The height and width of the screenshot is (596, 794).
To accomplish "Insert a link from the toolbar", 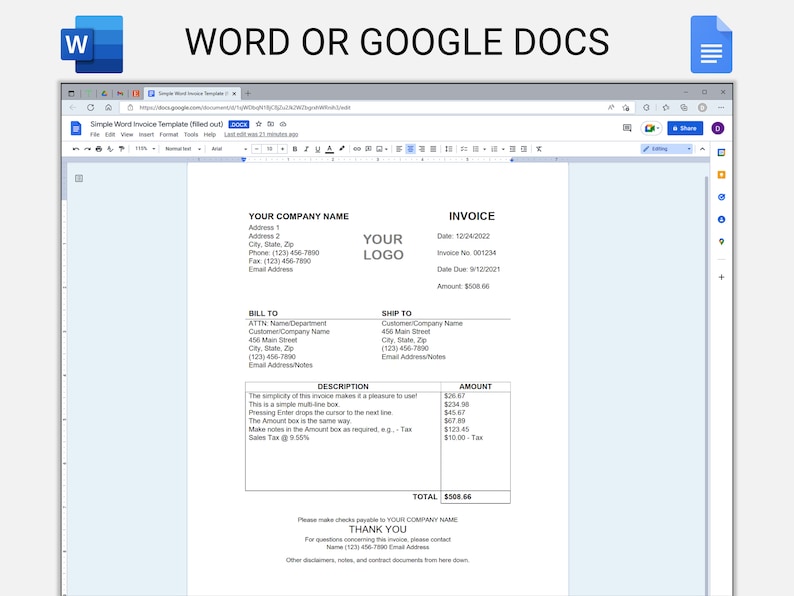I will coord(357,149).
